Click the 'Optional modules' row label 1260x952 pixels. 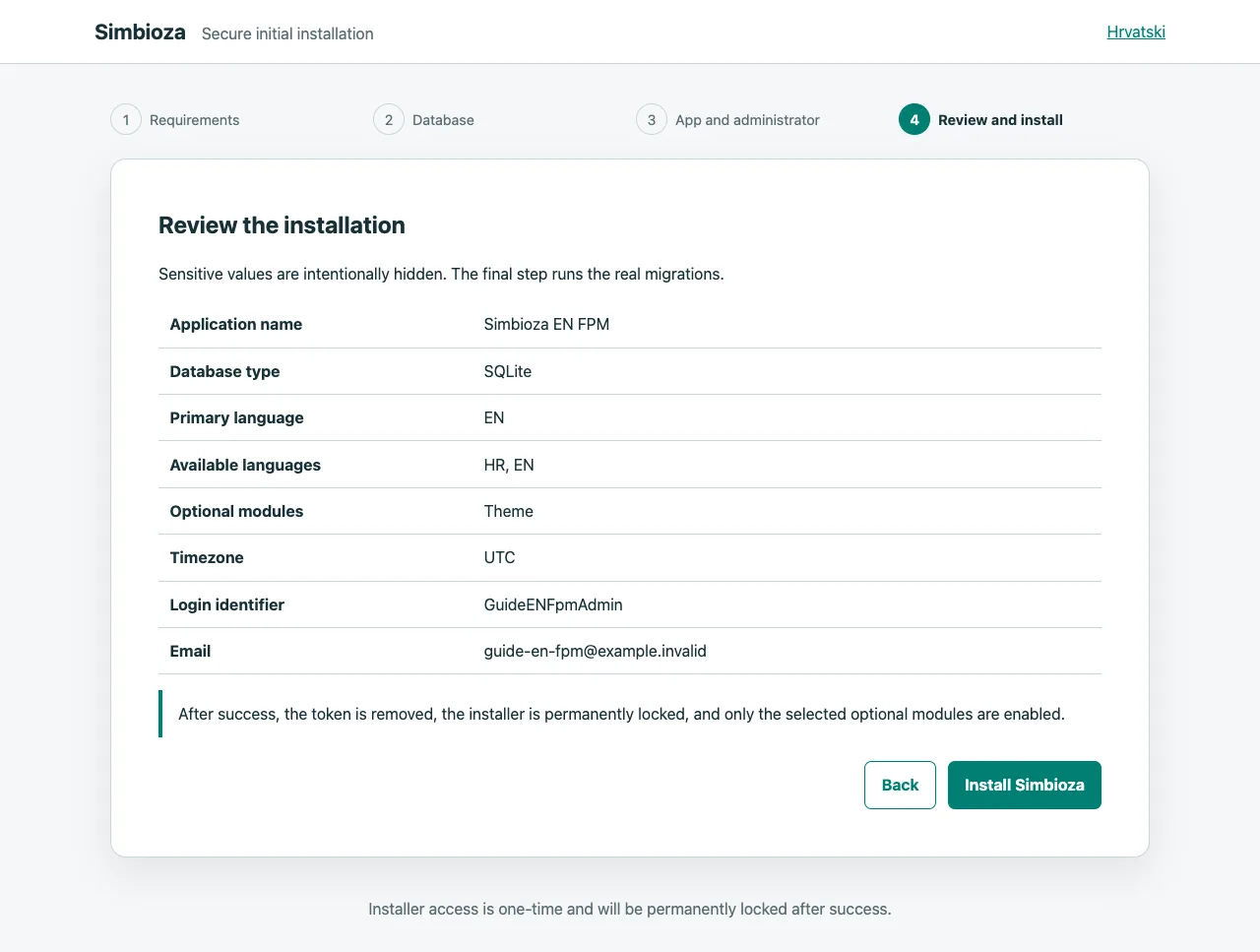(236, 511)
